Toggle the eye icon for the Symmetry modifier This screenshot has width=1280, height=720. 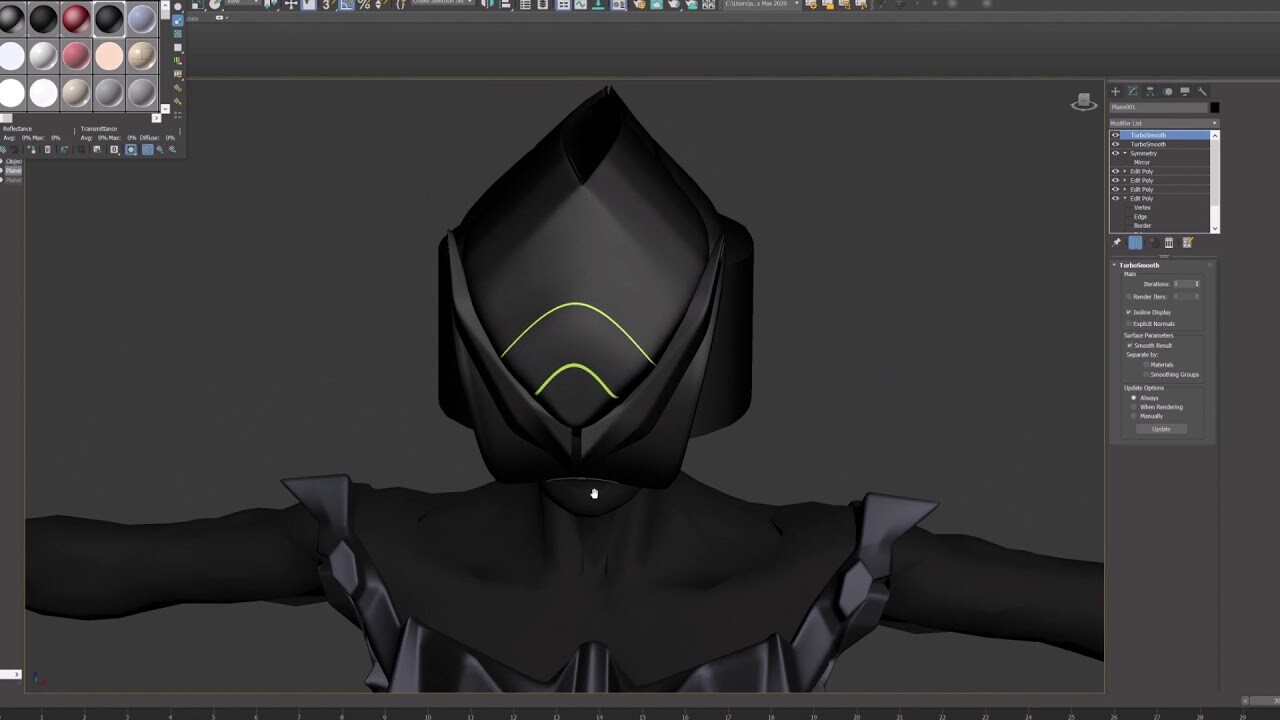(1115, 153)
